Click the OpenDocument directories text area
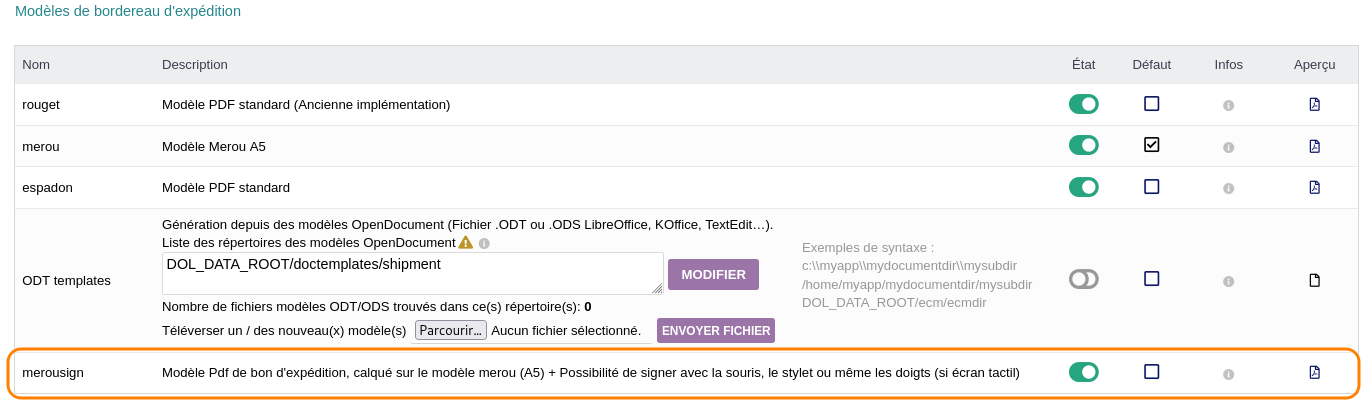Image resolution: width=1366 pixels, height=408 pixels. 412,273
